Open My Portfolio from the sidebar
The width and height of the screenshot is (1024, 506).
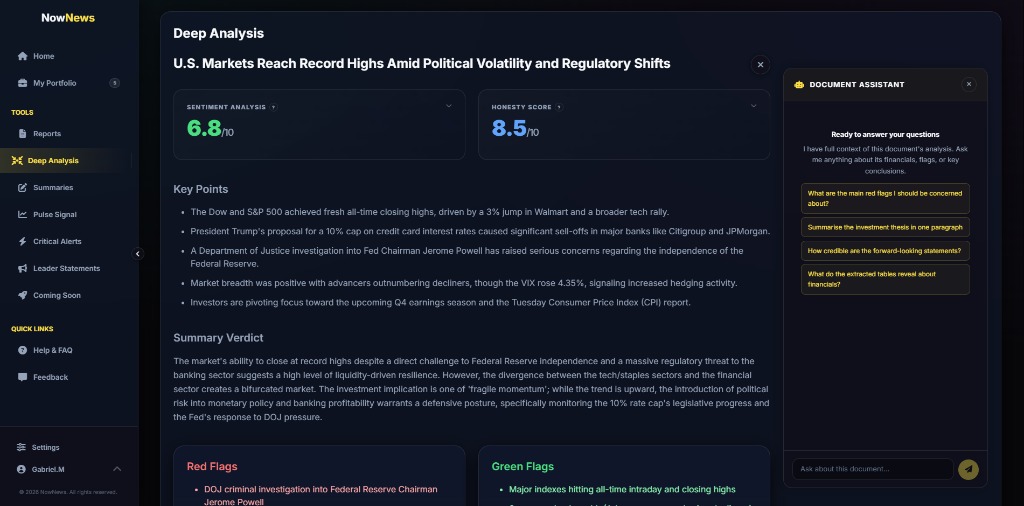pos(54,83)
